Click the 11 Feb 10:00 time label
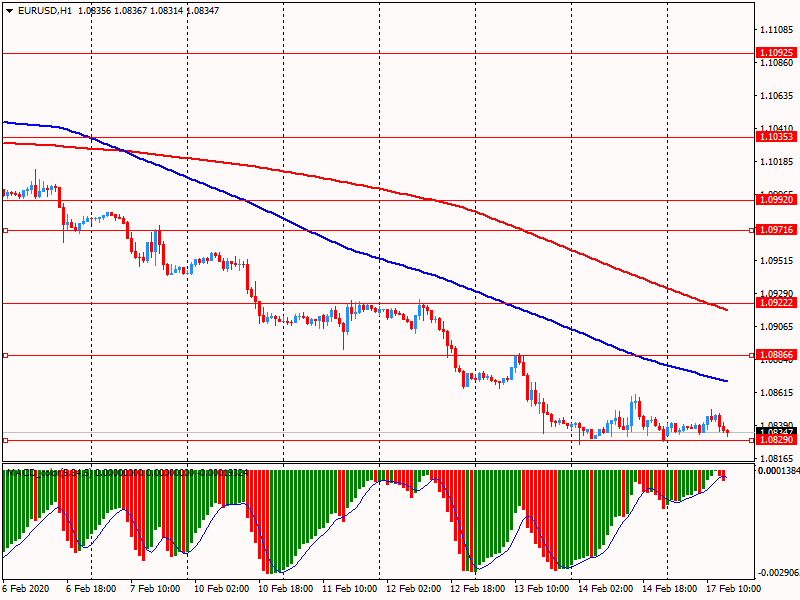 [x=349, y=588]
